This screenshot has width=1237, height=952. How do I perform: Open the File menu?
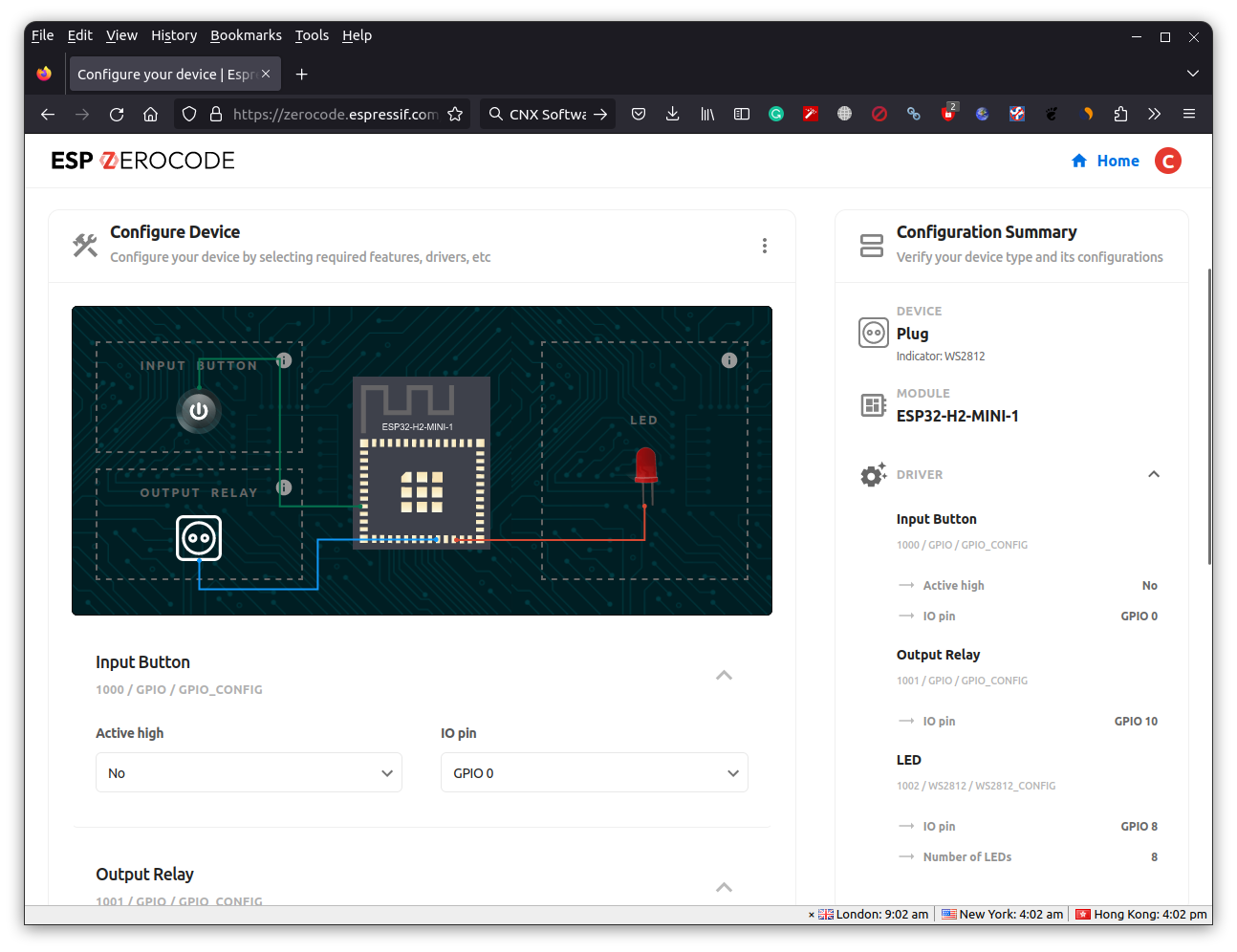coord(42,35)
